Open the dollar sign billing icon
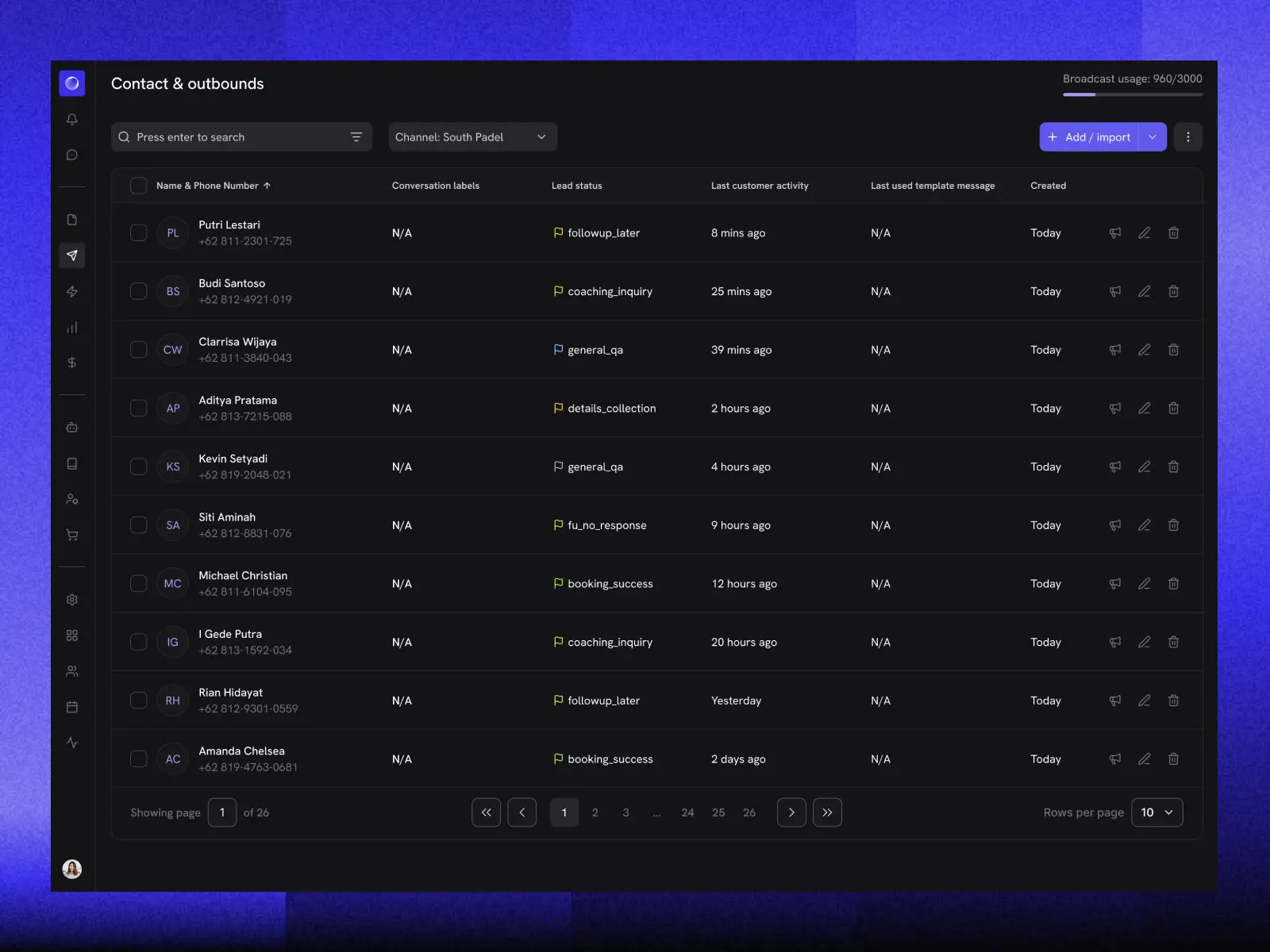 (x=72, y=363)
